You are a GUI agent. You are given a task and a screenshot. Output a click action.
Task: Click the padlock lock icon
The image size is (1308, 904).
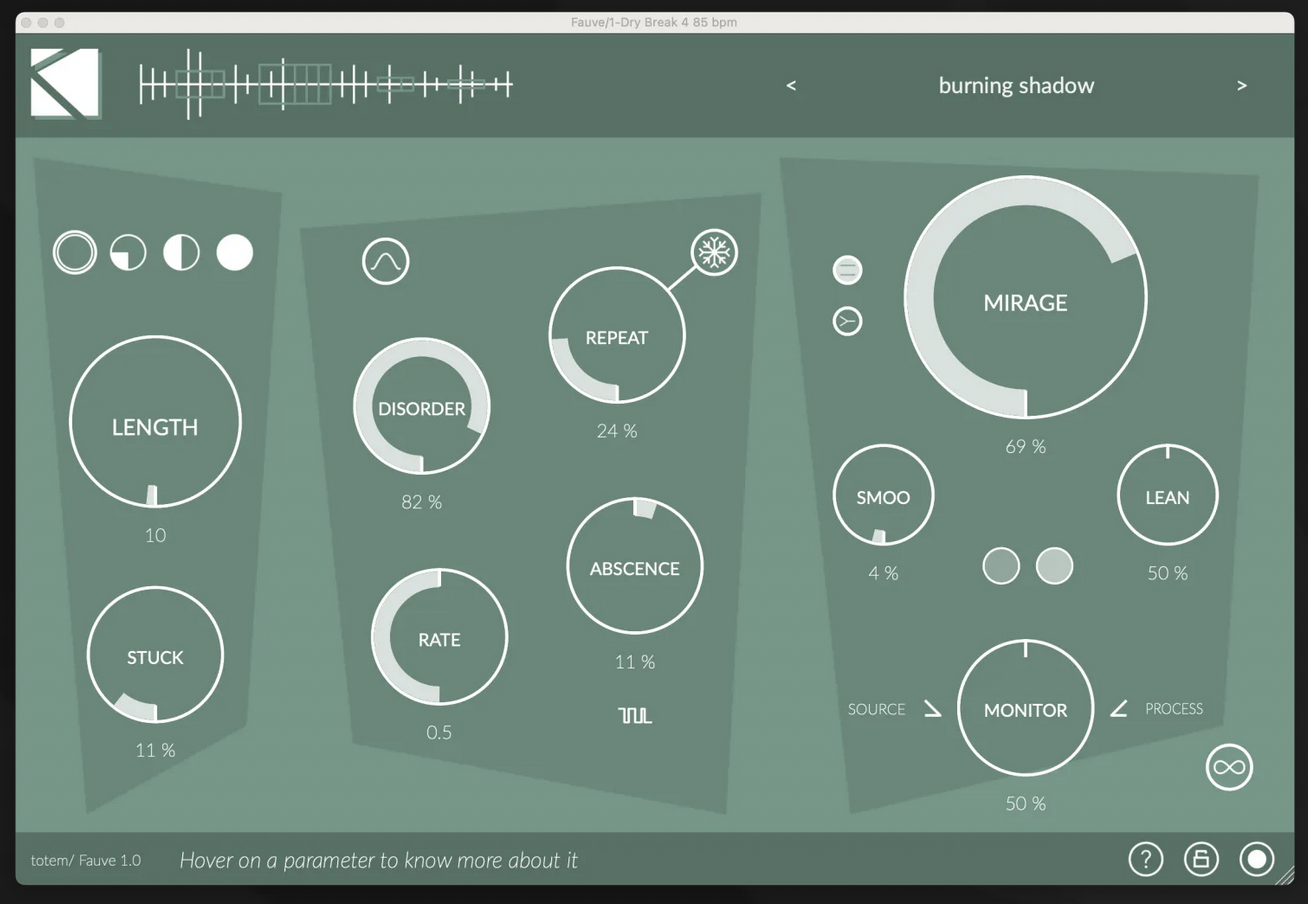pos(1201,858)
